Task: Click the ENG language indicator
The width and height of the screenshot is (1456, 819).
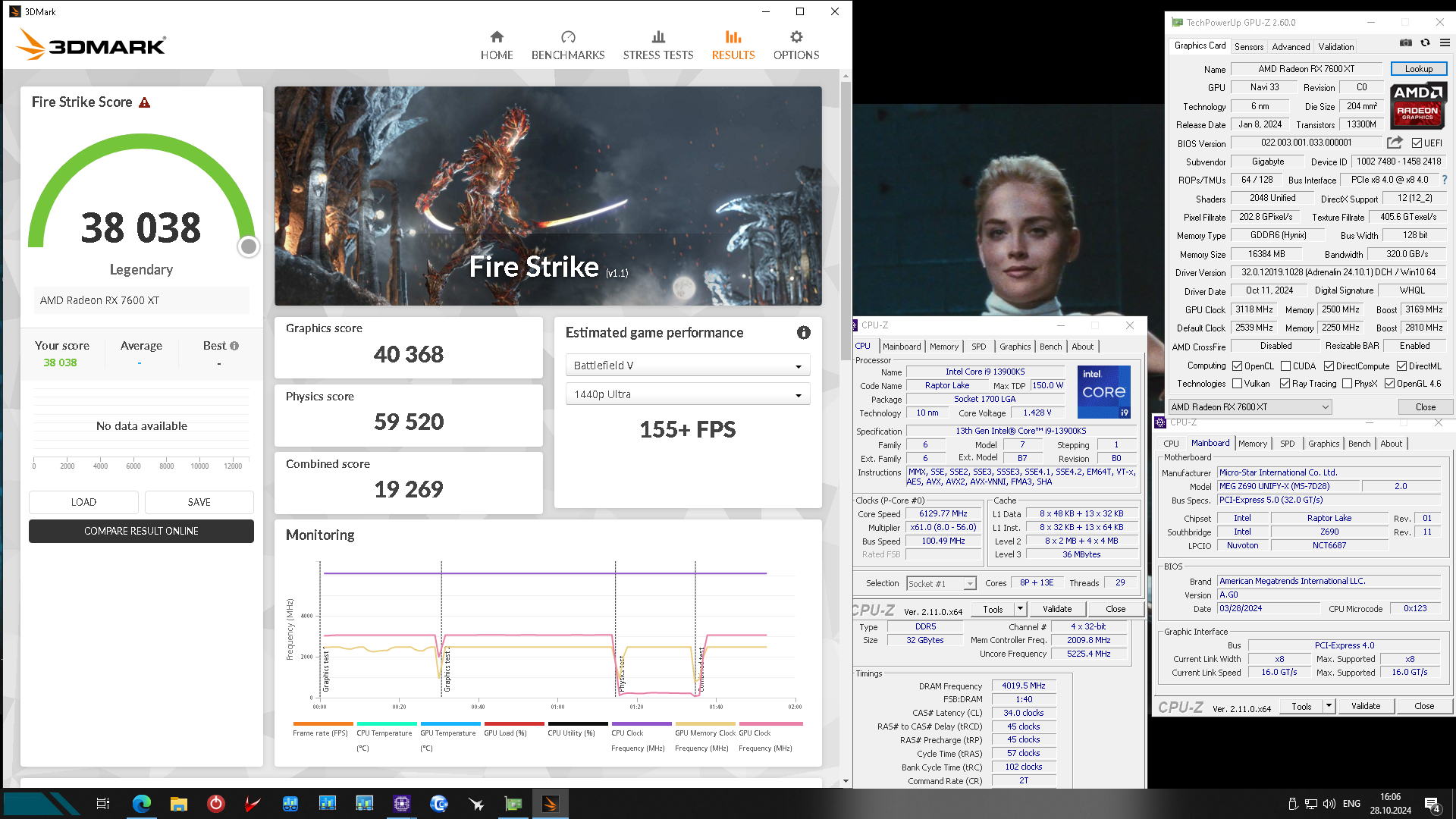Action: tap(1351, 804)
